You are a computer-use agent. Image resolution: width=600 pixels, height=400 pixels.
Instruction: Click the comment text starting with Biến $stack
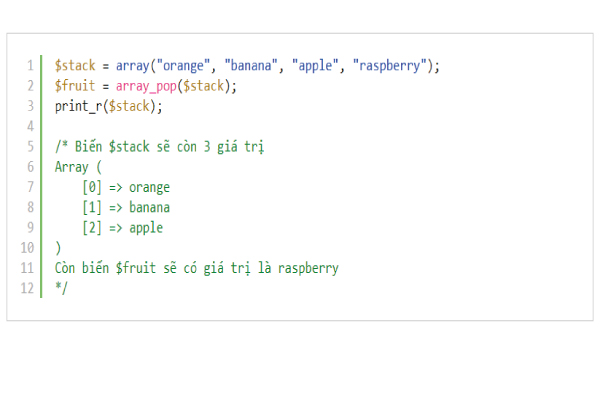165,147
